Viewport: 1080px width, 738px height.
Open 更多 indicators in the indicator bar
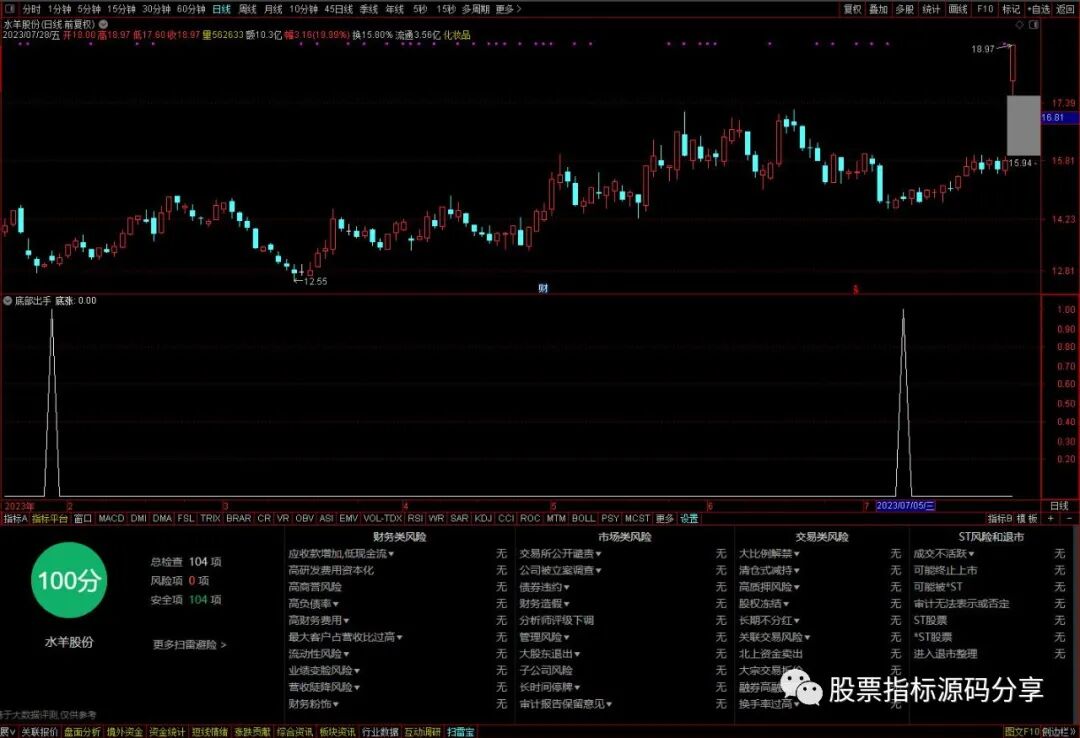(x=665, y=518)
